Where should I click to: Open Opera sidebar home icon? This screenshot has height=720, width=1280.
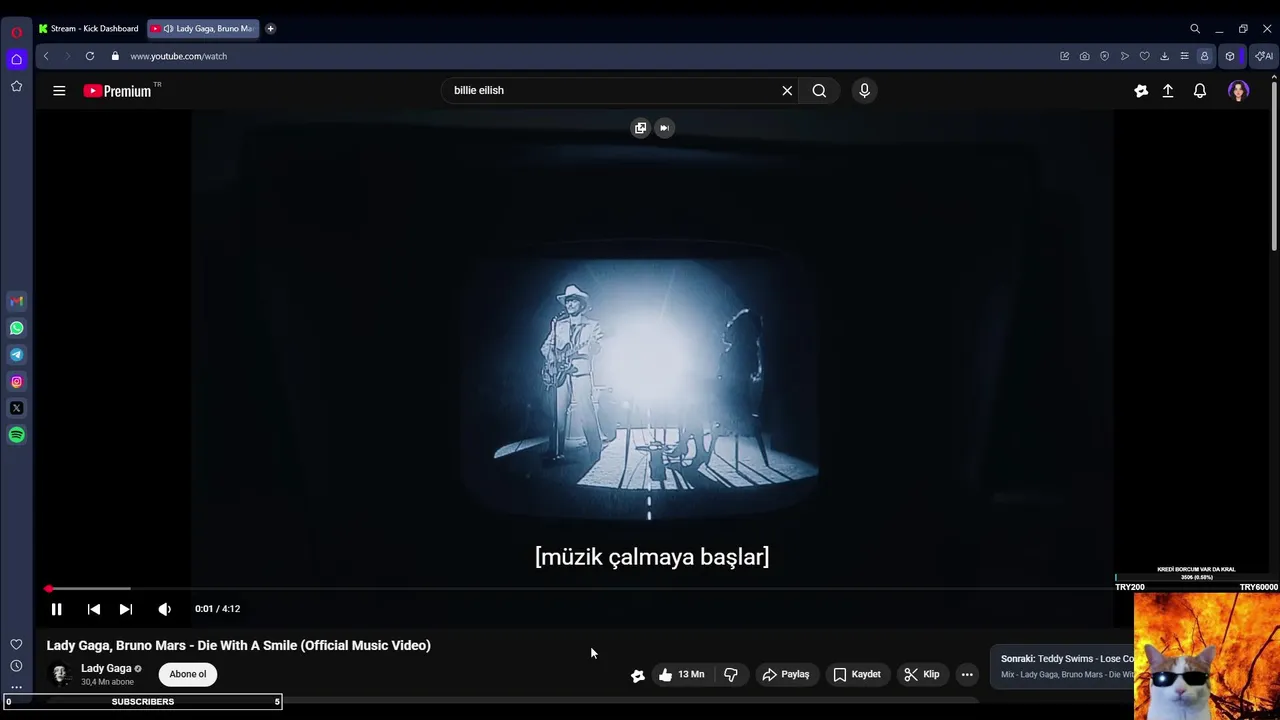tap(16, 60)
